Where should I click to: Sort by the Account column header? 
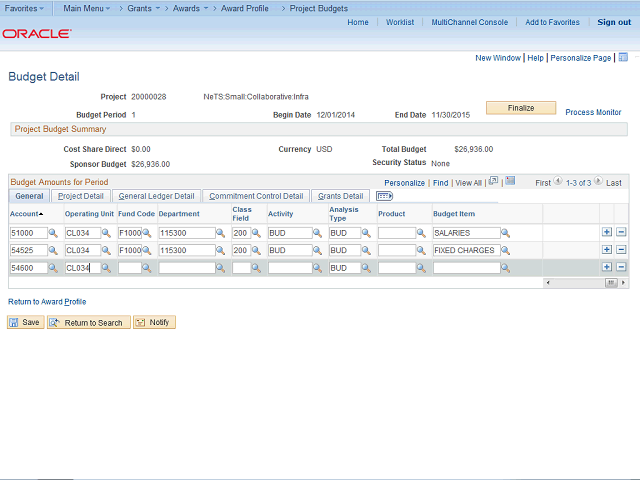pos(26,213)
